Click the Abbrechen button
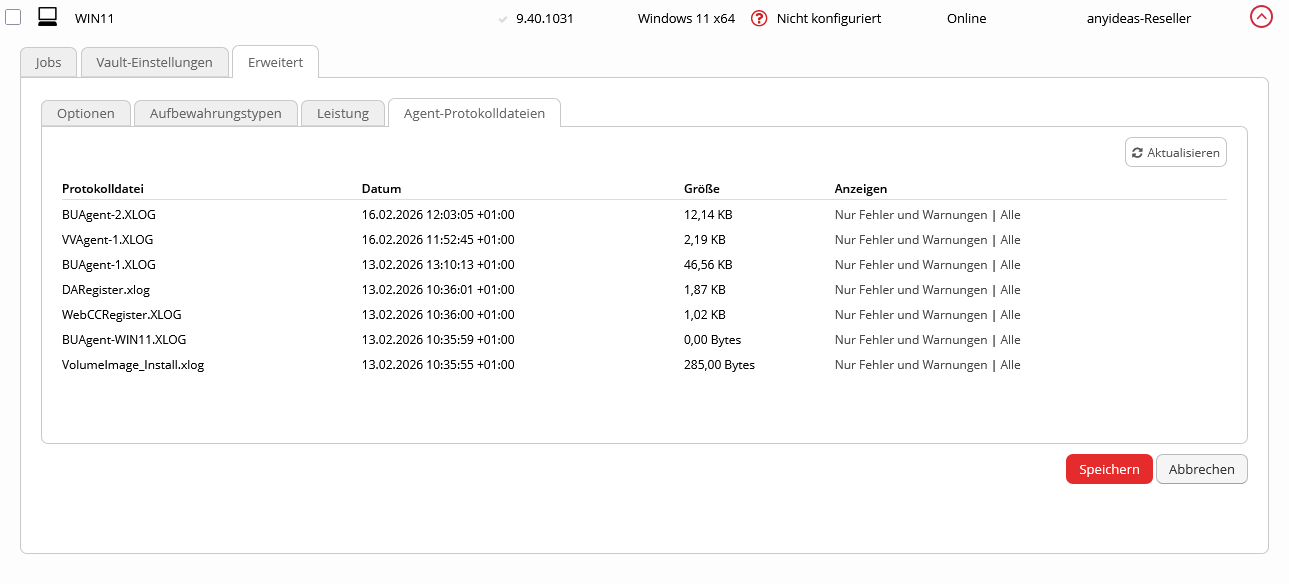This screenshot has height=584, width=1289. [1201, 470]
